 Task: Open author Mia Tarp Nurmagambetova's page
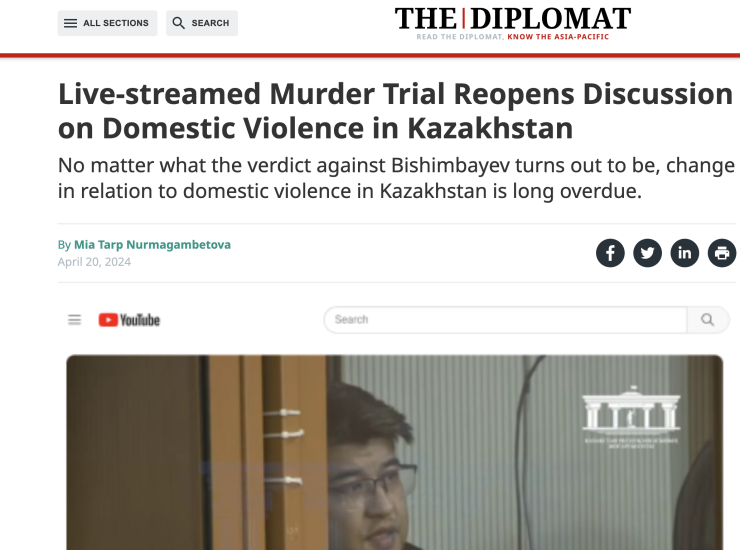(x=152, y=245)
